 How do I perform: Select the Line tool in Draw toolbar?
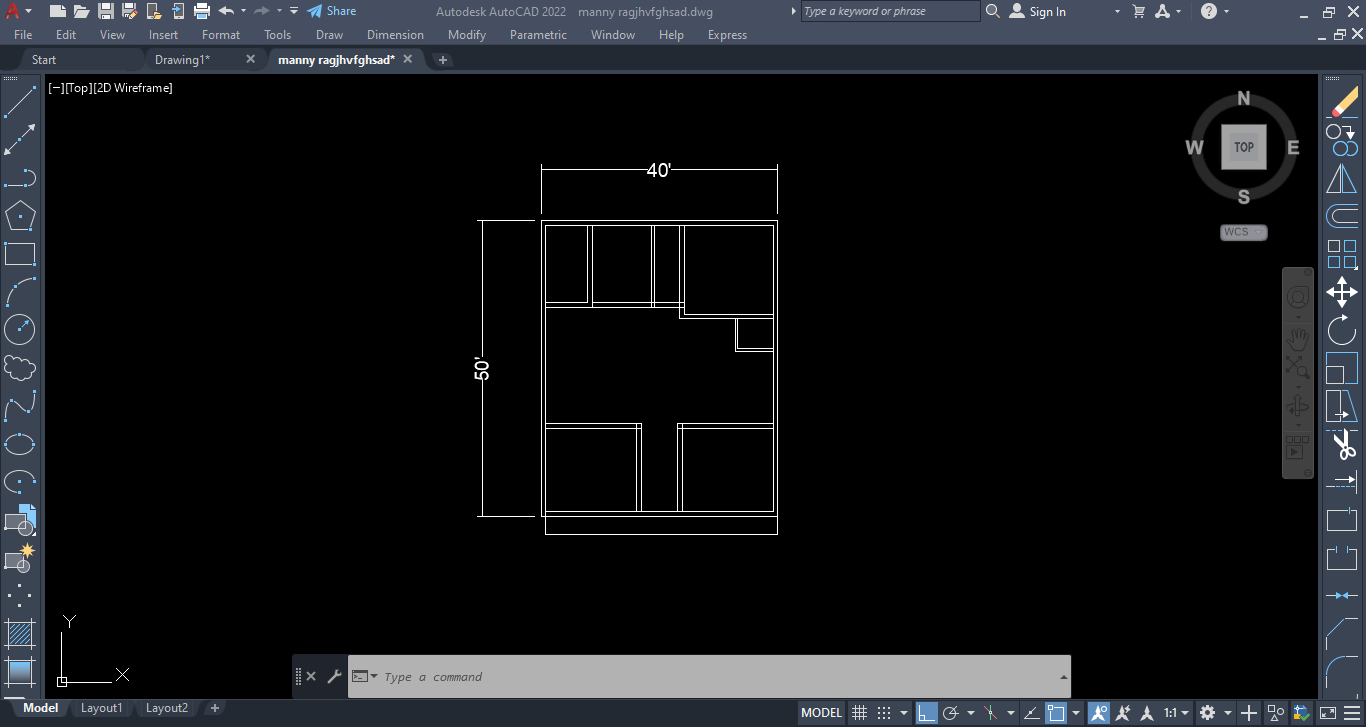click(20, 101)
